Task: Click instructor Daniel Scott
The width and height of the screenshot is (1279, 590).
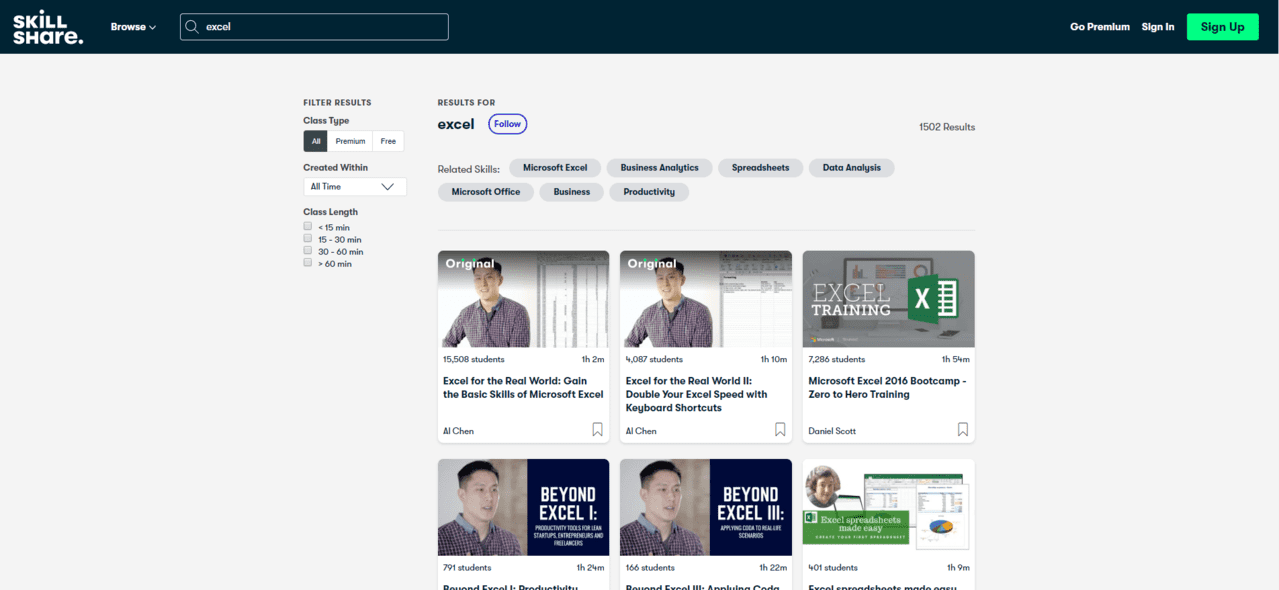Action: pos(832,431)
